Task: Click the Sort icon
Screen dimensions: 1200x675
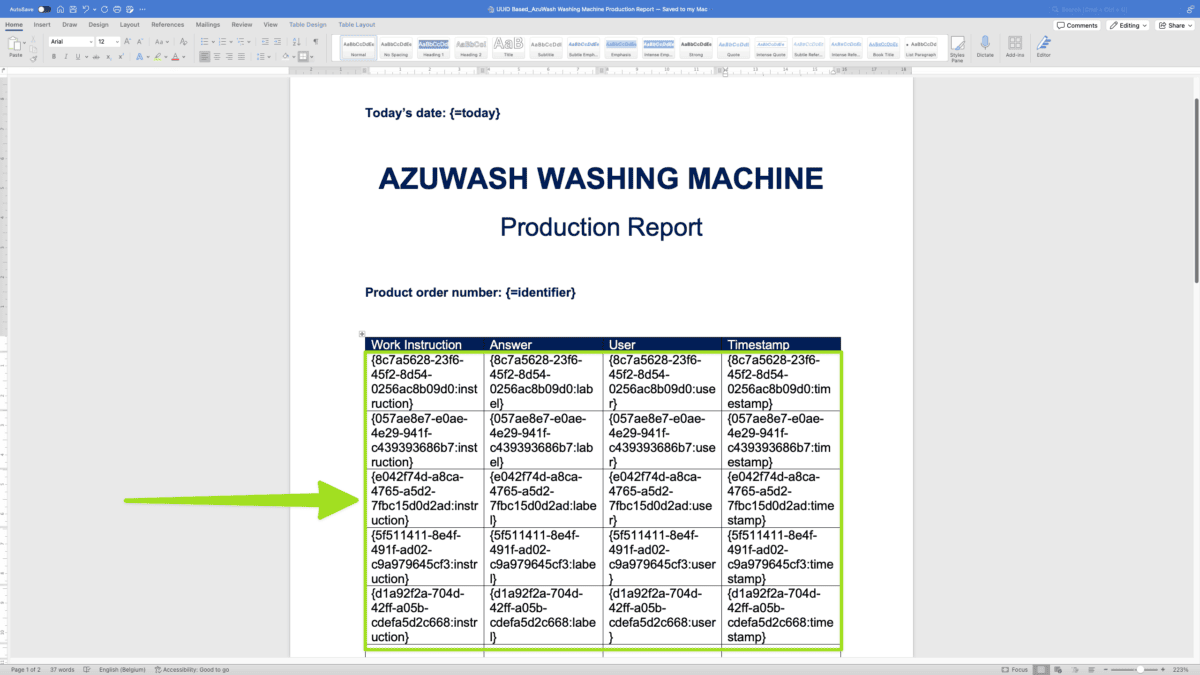Action: click(x=296, y=42)
